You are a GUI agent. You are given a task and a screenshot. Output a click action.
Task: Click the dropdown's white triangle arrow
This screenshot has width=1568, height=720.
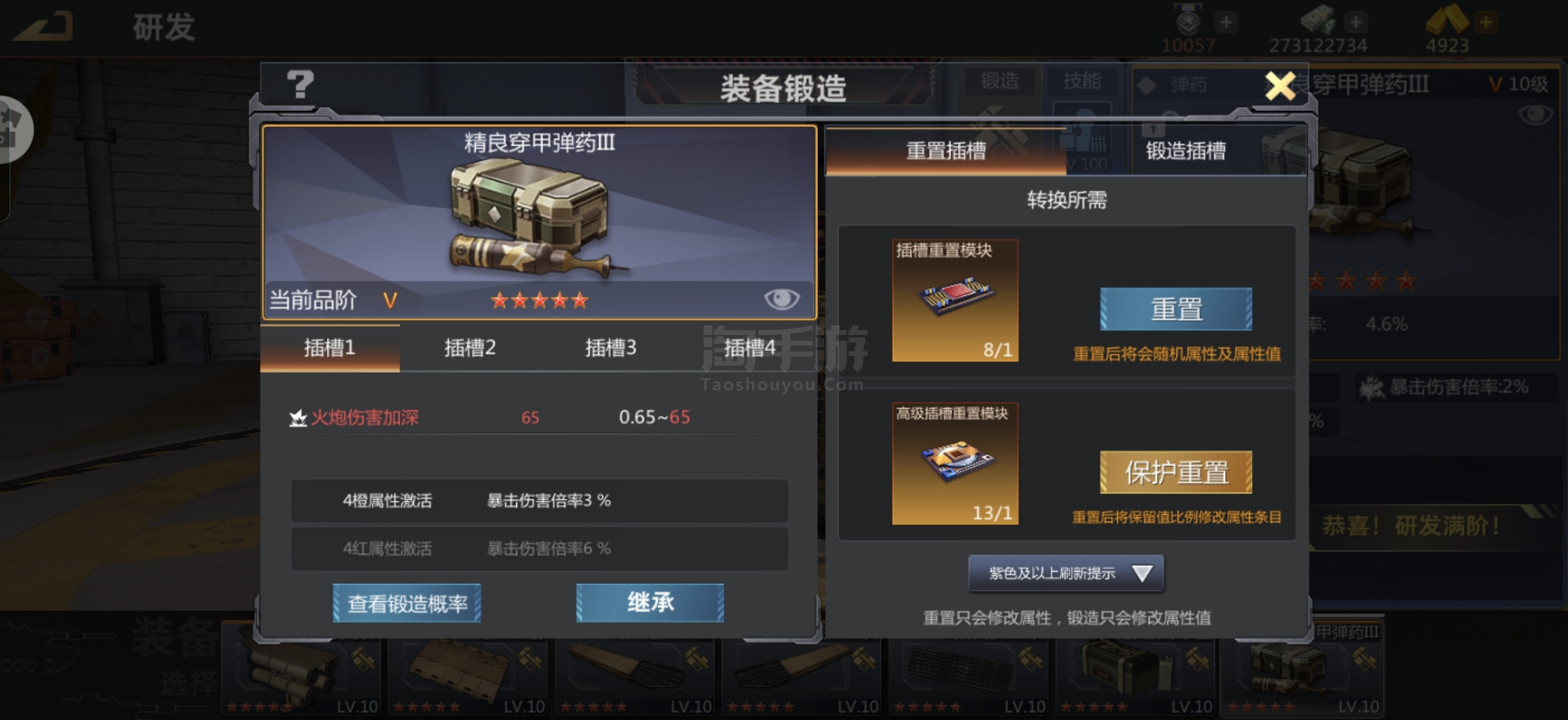(1142, 573)
